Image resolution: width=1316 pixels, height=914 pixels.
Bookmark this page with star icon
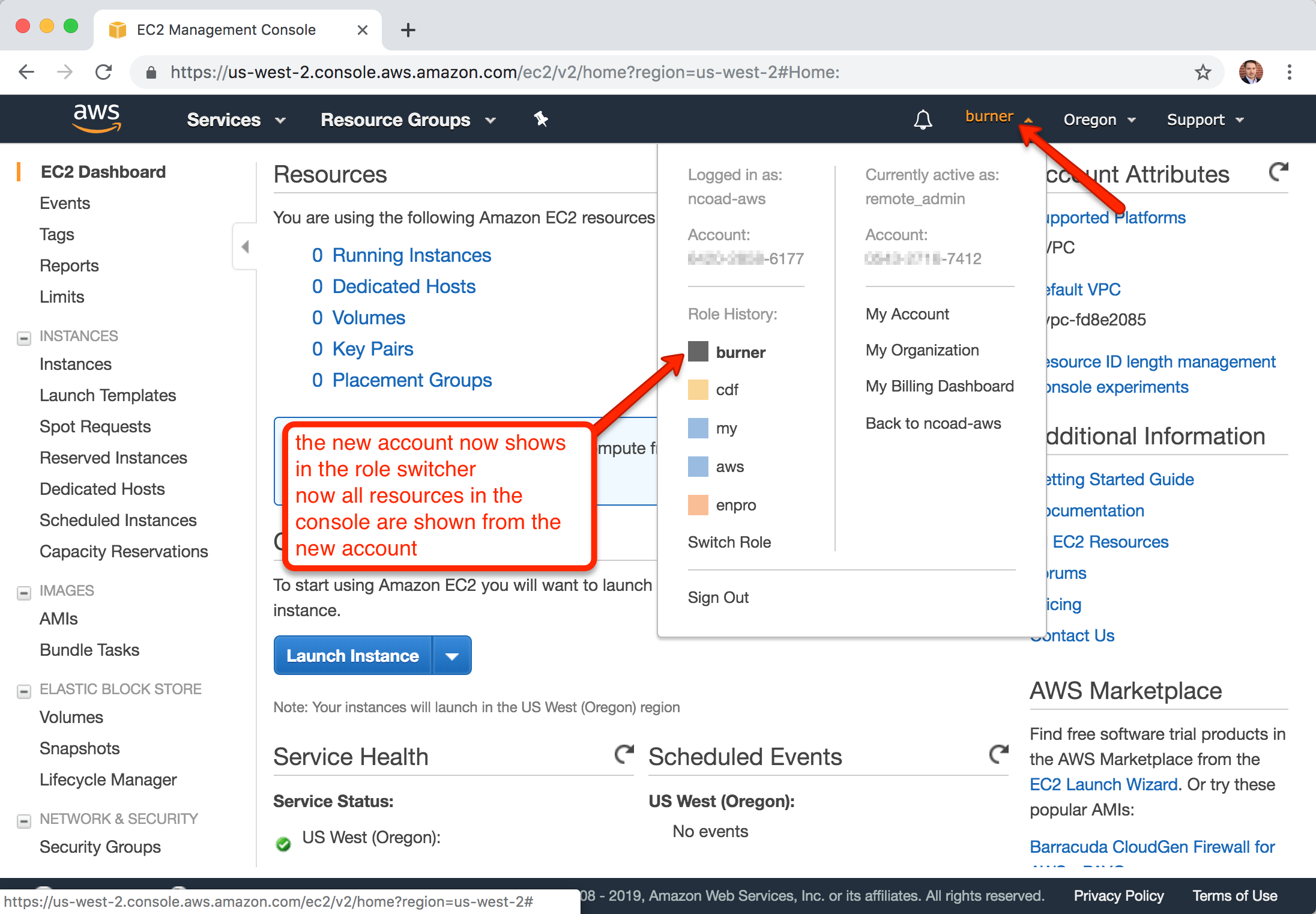[1203, 73]
